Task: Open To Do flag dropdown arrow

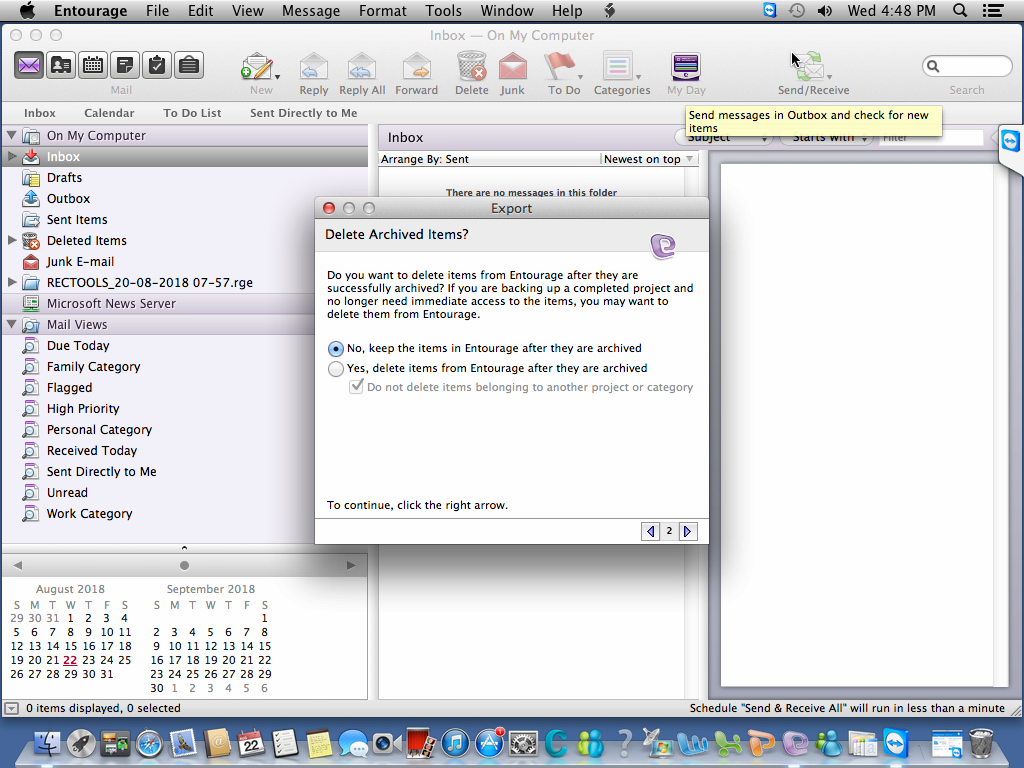Action: pos(580,77)
